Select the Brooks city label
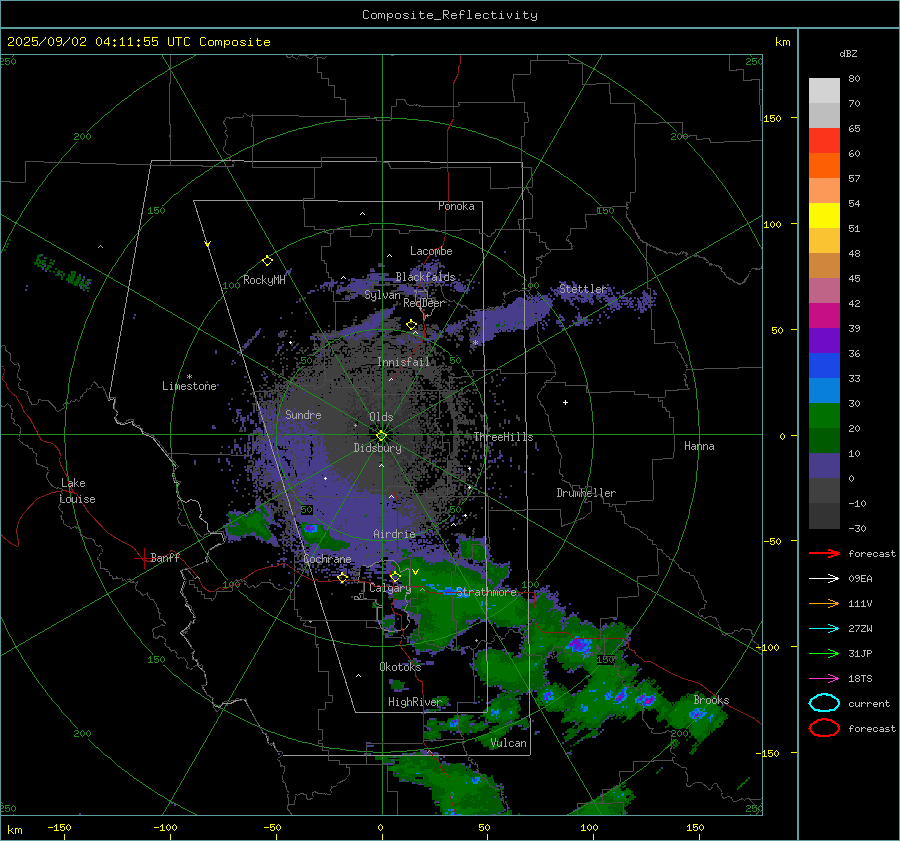The height and width of the screenshot is (841, 900). 711,700
